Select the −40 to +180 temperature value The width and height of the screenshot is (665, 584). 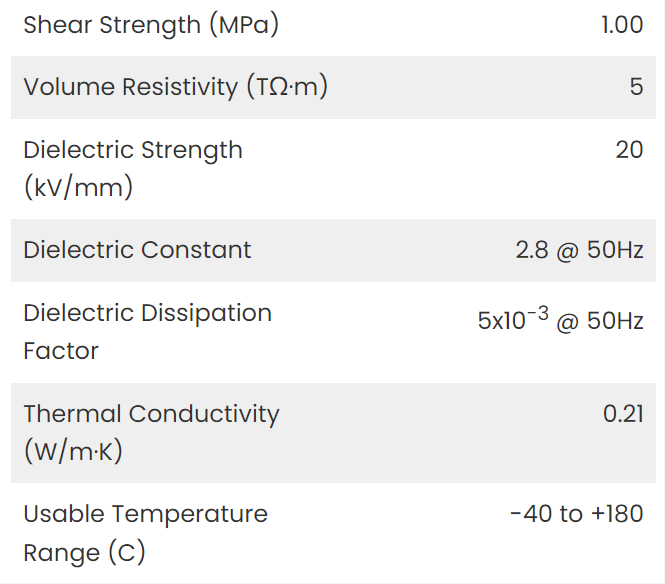coord(577,514)
